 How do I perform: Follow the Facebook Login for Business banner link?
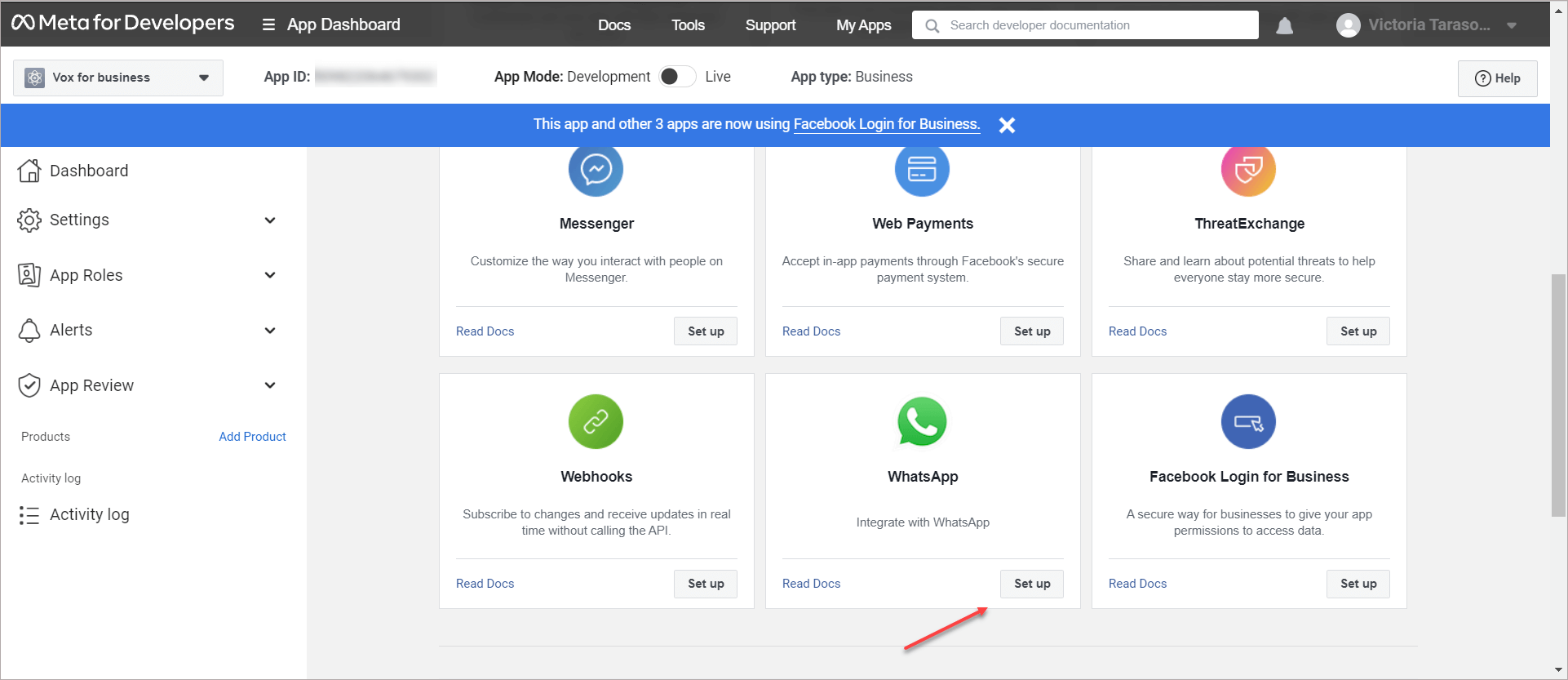(x=887, y=124)
